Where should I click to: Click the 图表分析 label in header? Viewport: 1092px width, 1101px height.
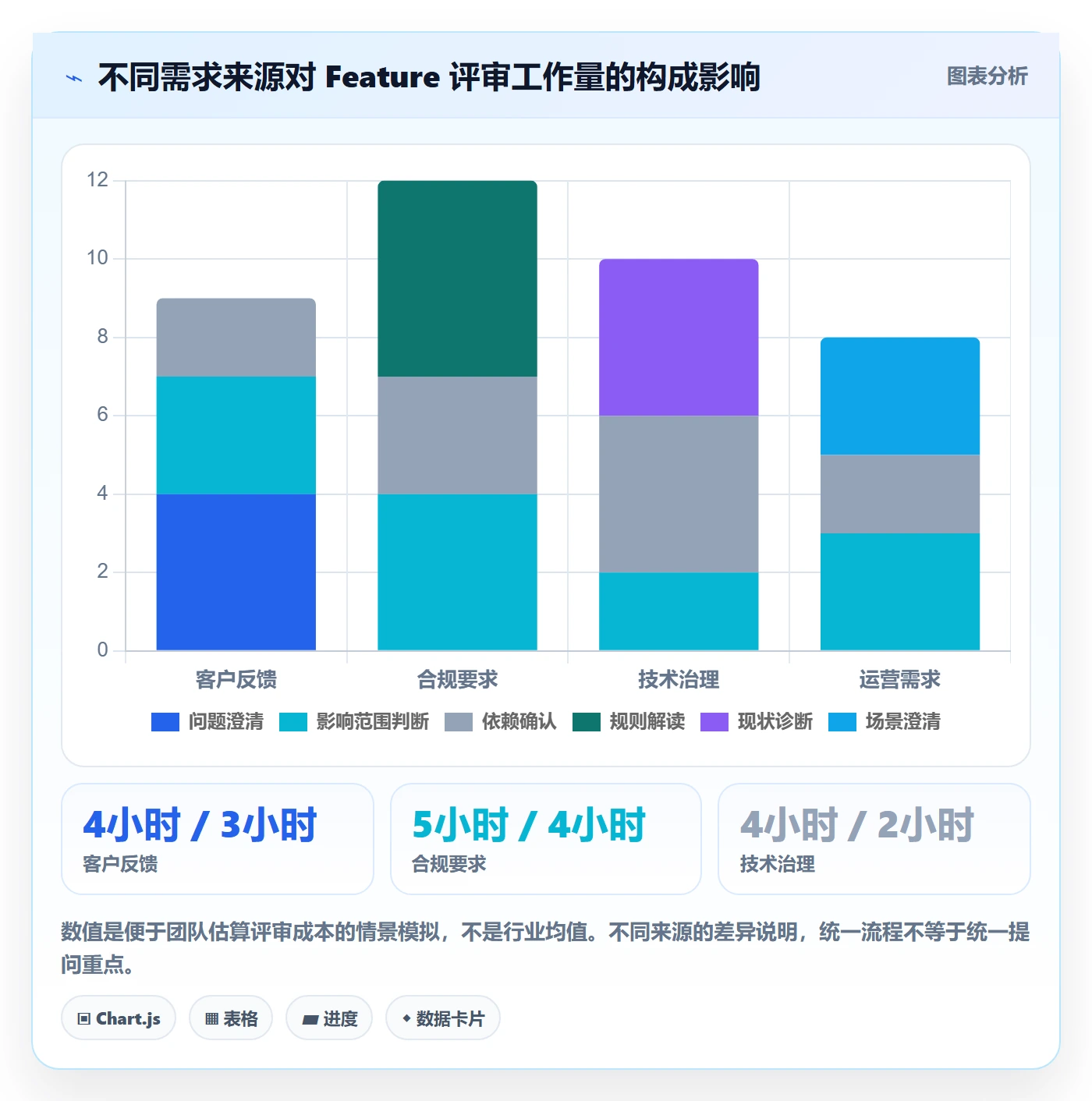click(987, 76)
